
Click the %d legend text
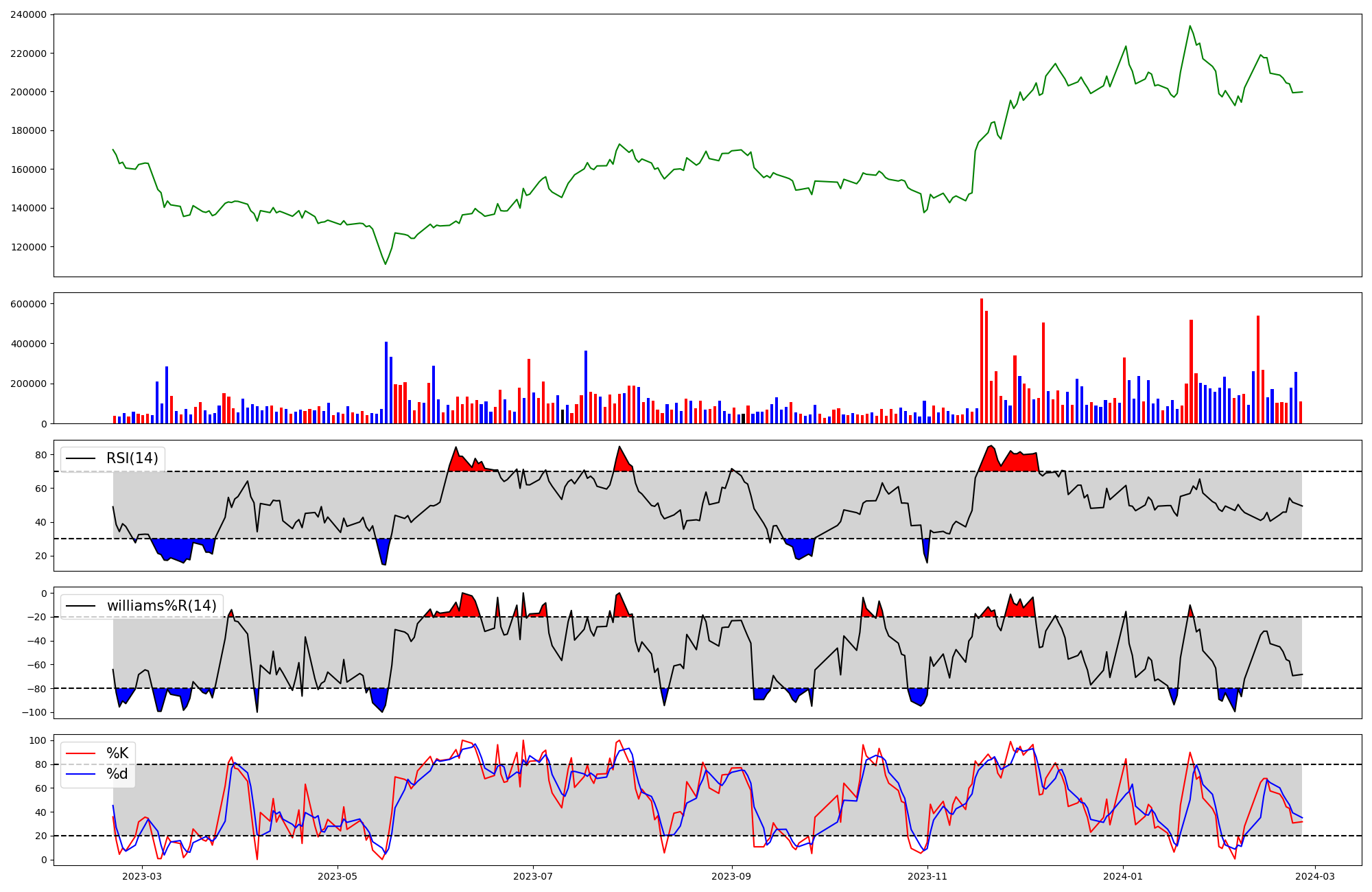117,774
